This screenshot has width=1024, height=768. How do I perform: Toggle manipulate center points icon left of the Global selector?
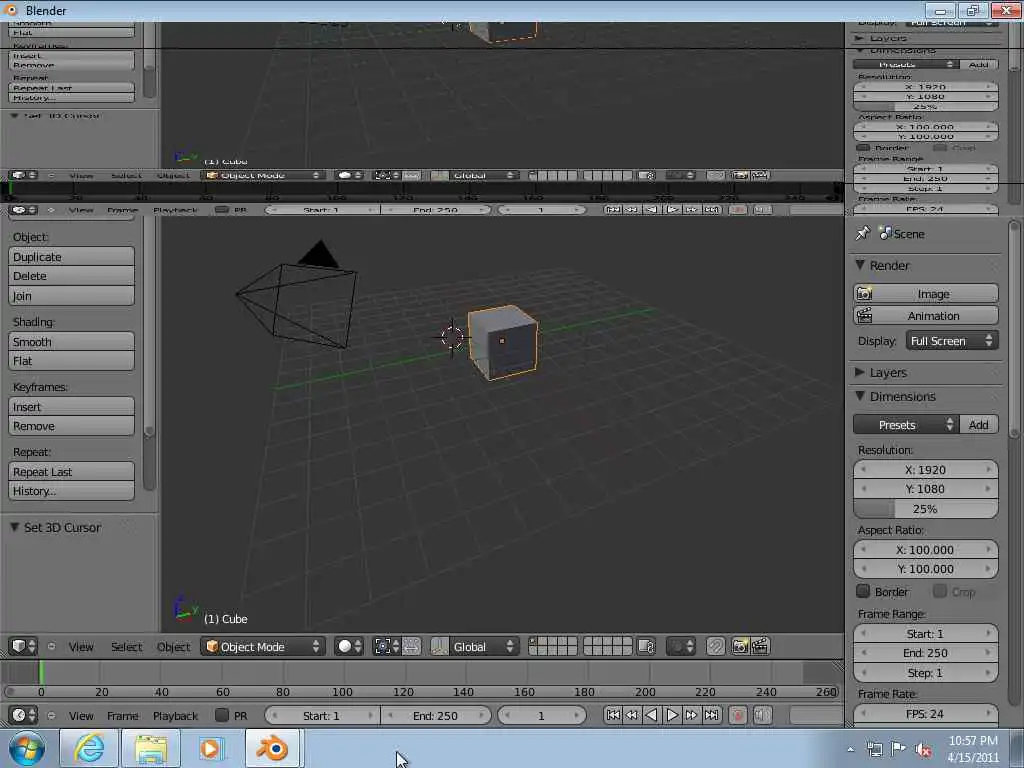[x=411, y=647]
